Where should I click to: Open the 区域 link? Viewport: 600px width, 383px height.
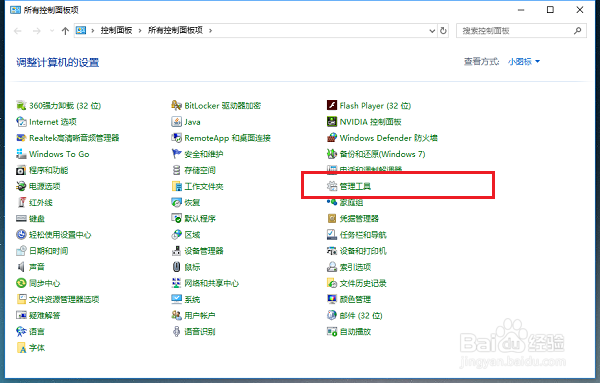[192, 235]
